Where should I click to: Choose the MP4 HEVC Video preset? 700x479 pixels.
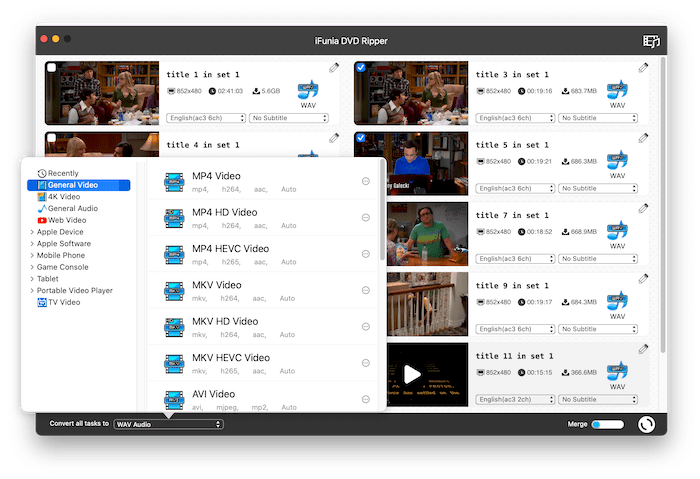pyautogui.click(x=230, y=248)
